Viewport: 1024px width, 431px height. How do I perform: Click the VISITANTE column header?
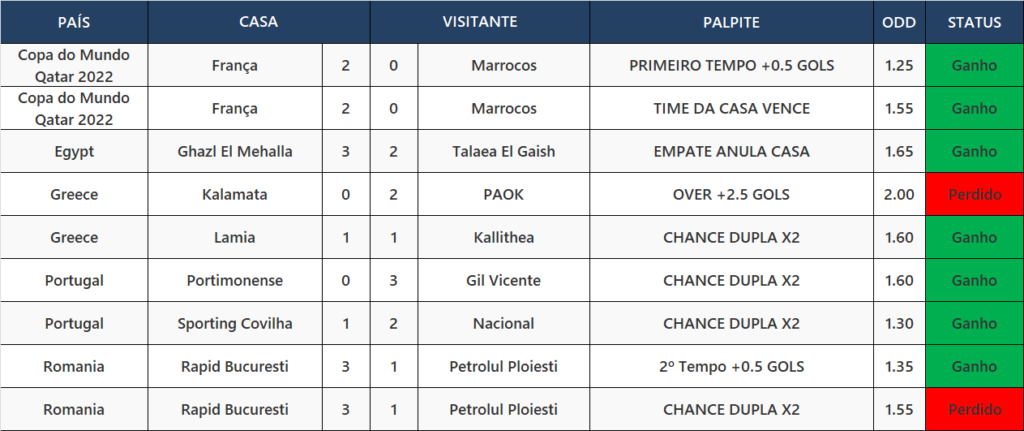[x=480, y=22]
